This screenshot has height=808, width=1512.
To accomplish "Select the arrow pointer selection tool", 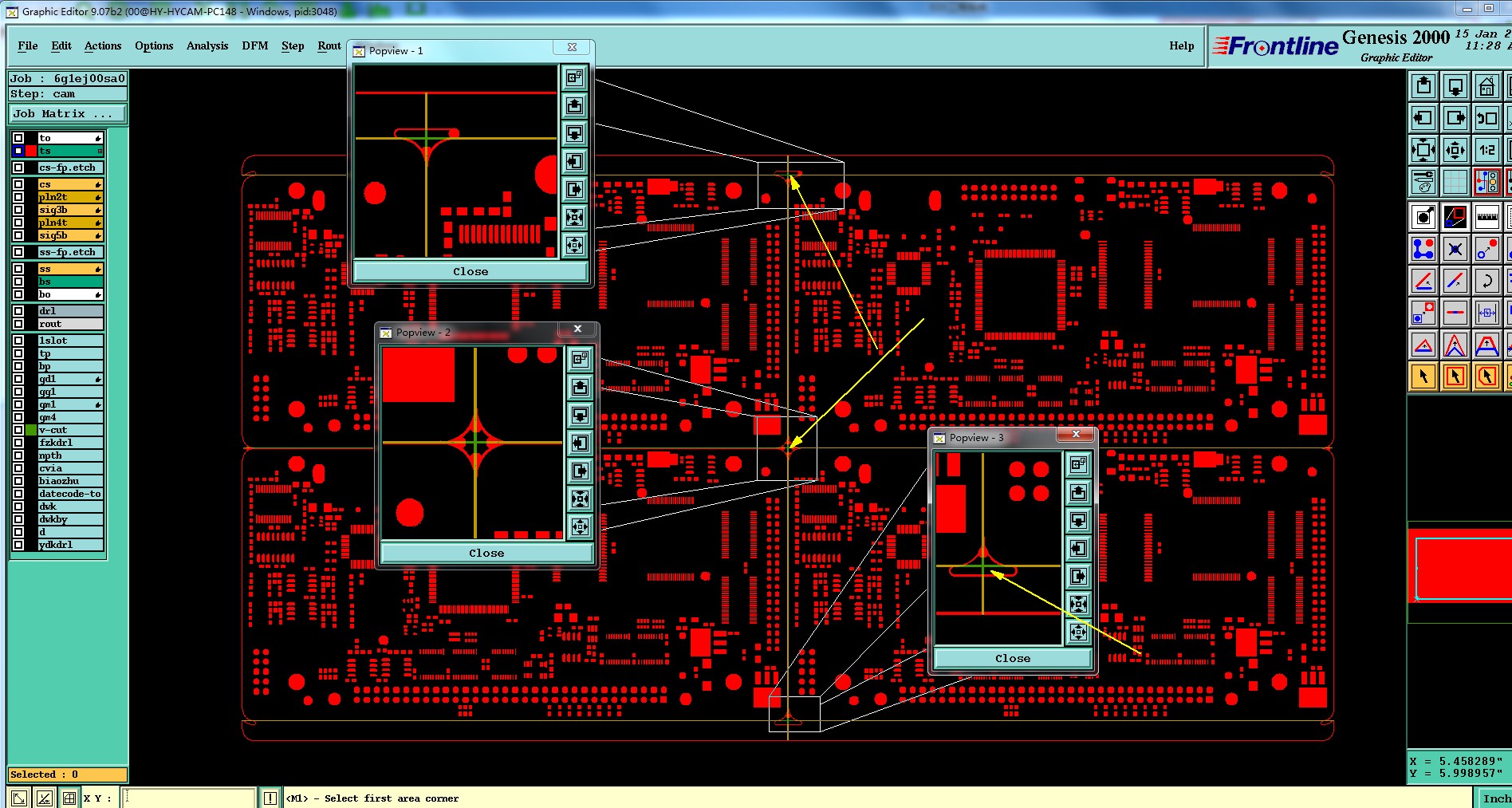I will [x=1423, y=376].
